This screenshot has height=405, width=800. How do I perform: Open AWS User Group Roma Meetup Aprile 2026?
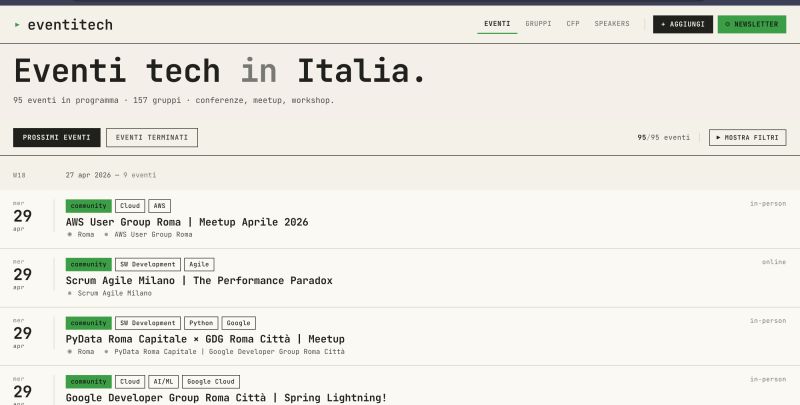click(187, 222)
